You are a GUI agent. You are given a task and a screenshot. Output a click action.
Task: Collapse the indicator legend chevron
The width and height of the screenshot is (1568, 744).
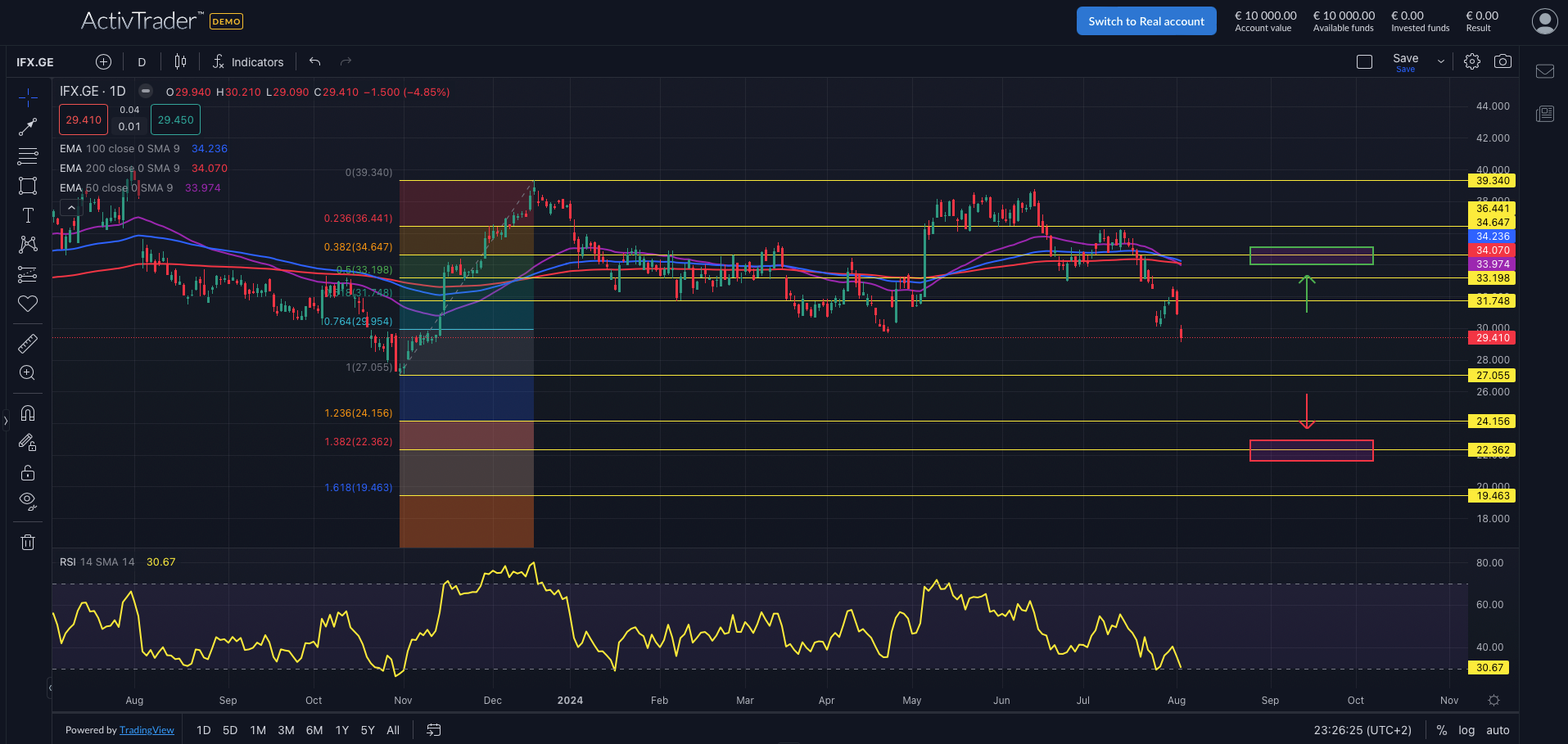[71, 208]
